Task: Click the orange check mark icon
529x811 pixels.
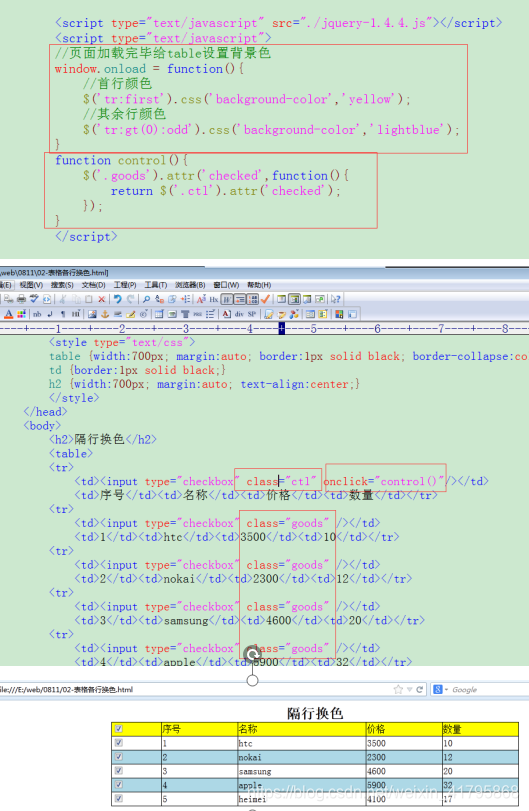Action: (265, 299)
